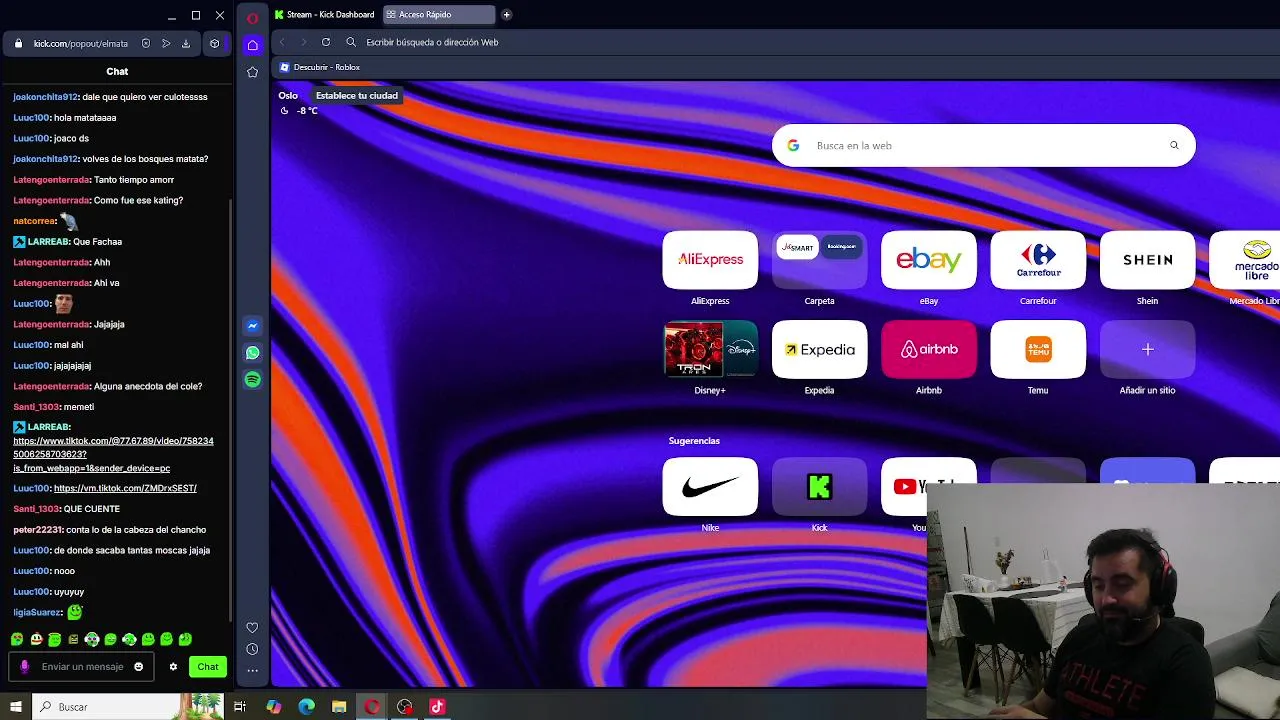Viewport: 1280px width, 720px height.
Task: Open the emoji picker smiley in message box
Action: [x=139, y=667]
